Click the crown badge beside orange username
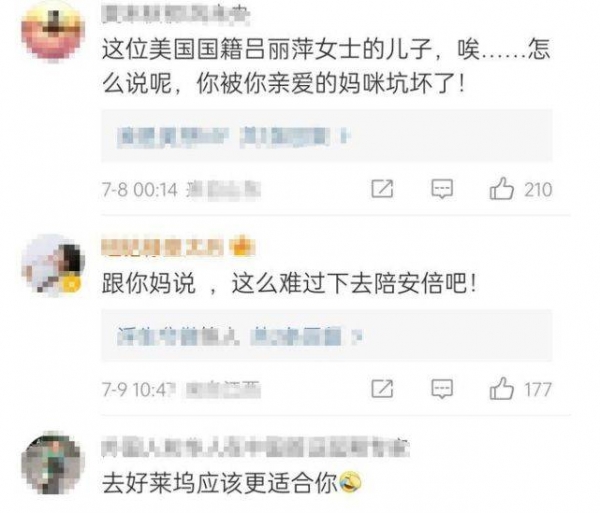Image resolution: width=600 pixels, height=513 pixels. click(242, 246)
